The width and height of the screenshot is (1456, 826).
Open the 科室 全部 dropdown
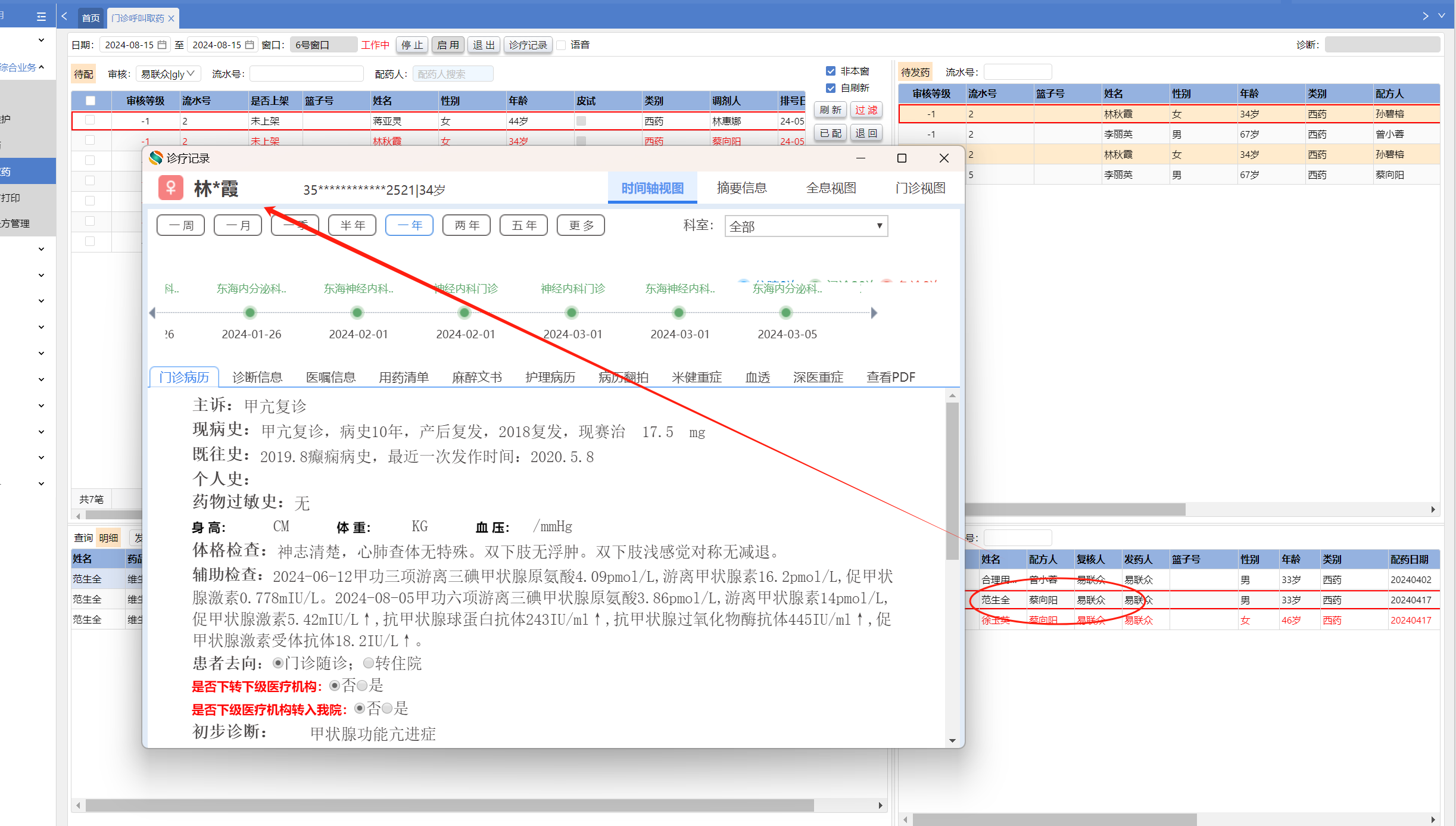806,226
